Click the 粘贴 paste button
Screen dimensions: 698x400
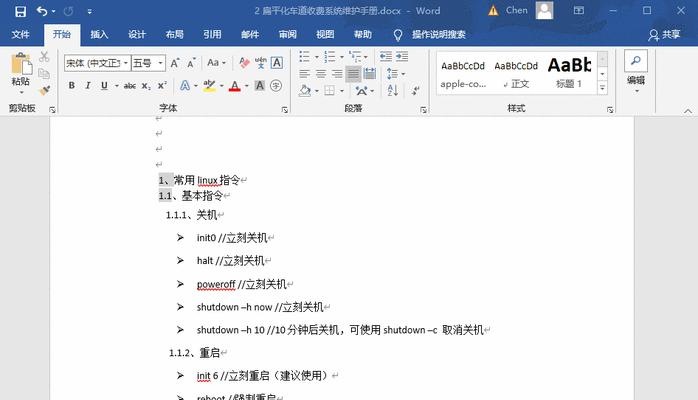(x=20, y=74)
